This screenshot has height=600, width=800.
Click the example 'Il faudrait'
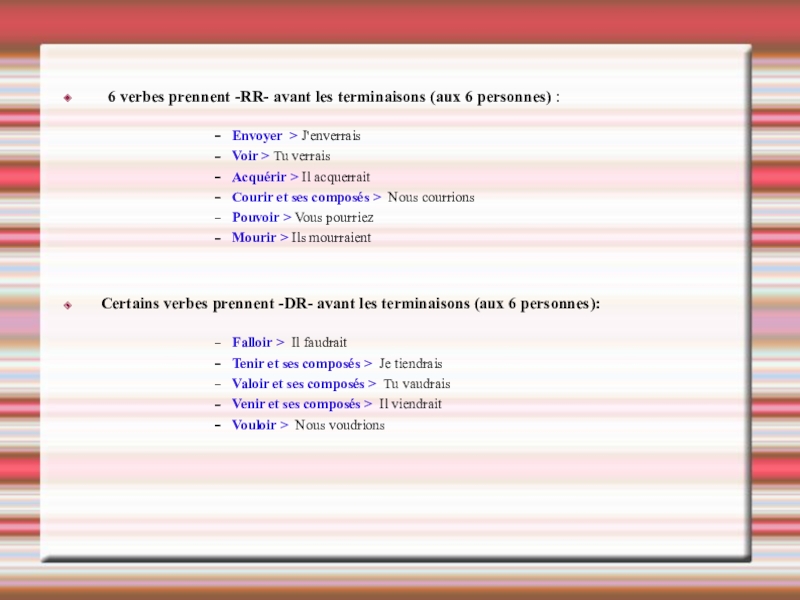tap(319, 342)
